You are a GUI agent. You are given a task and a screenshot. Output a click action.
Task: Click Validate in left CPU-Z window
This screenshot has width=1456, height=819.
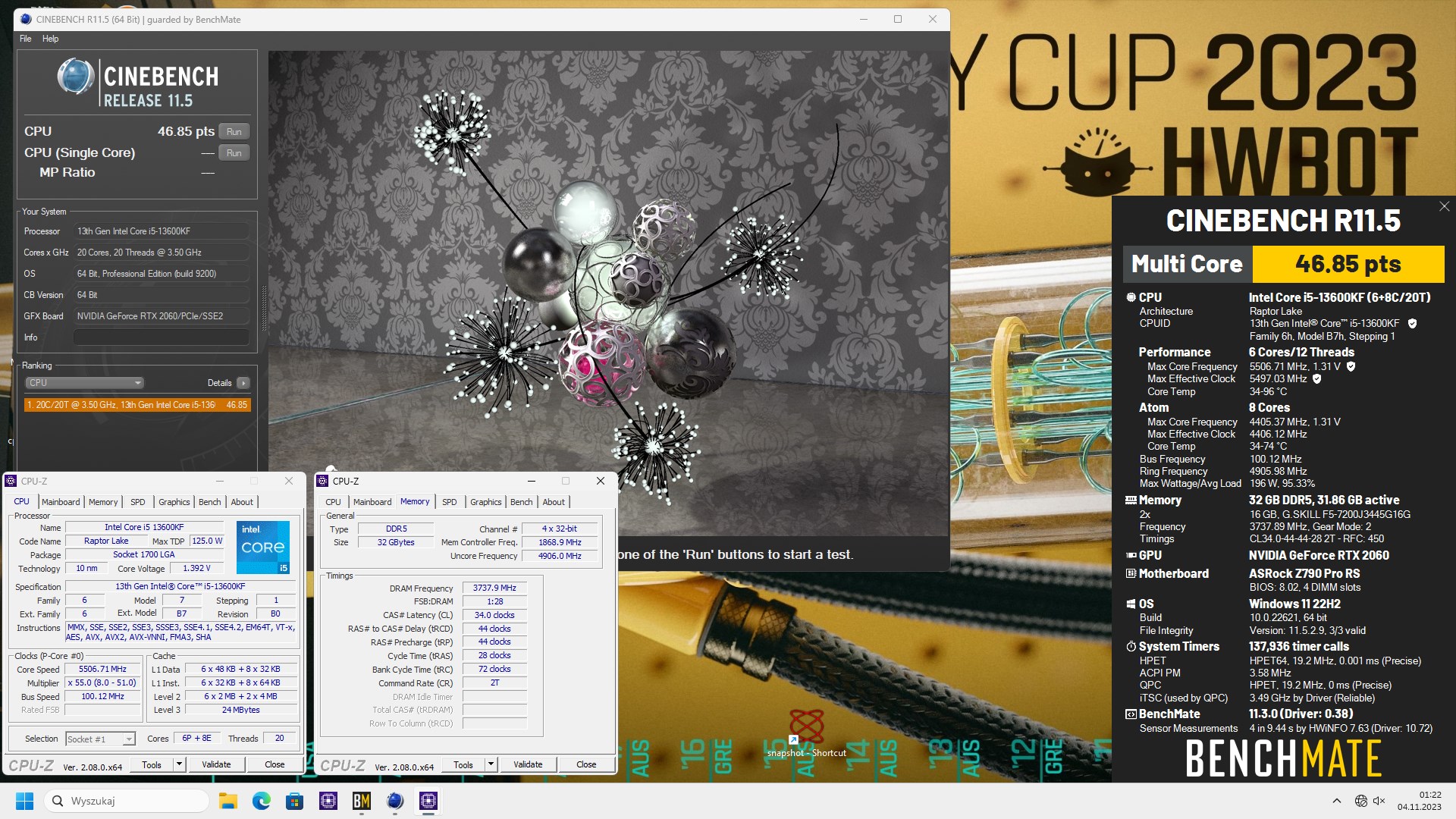coord(216,764)
